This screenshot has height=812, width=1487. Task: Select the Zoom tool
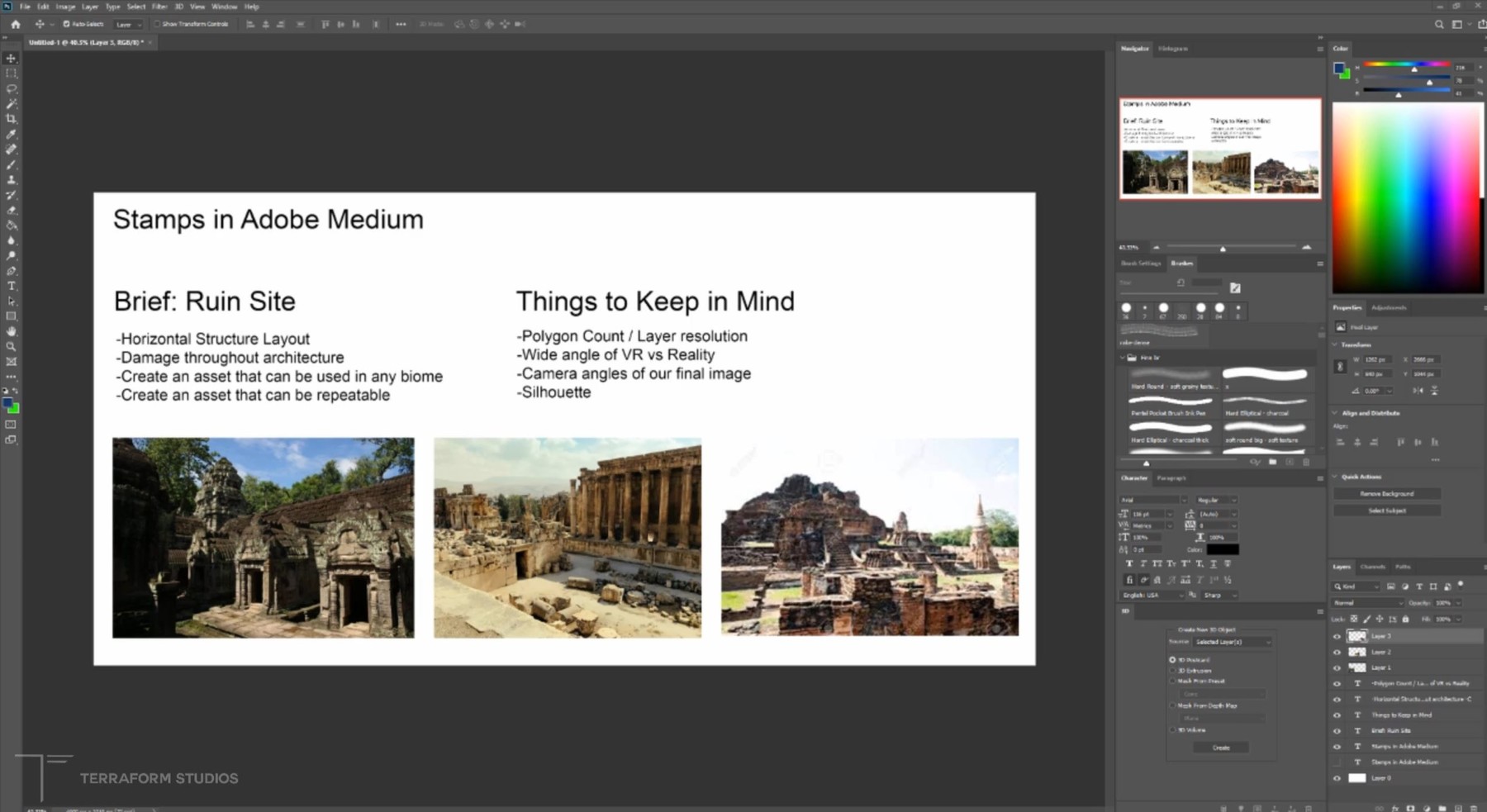(x=11, y=347)
